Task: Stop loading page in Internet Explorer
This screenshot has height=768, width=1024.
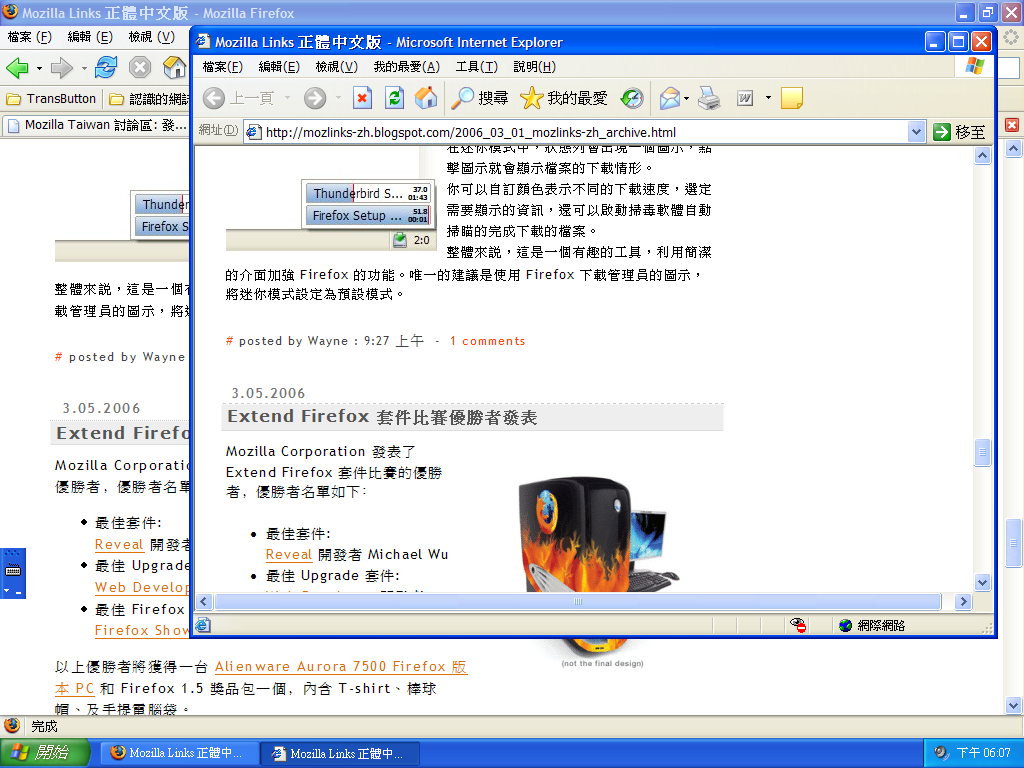Action: coord(362,99)
